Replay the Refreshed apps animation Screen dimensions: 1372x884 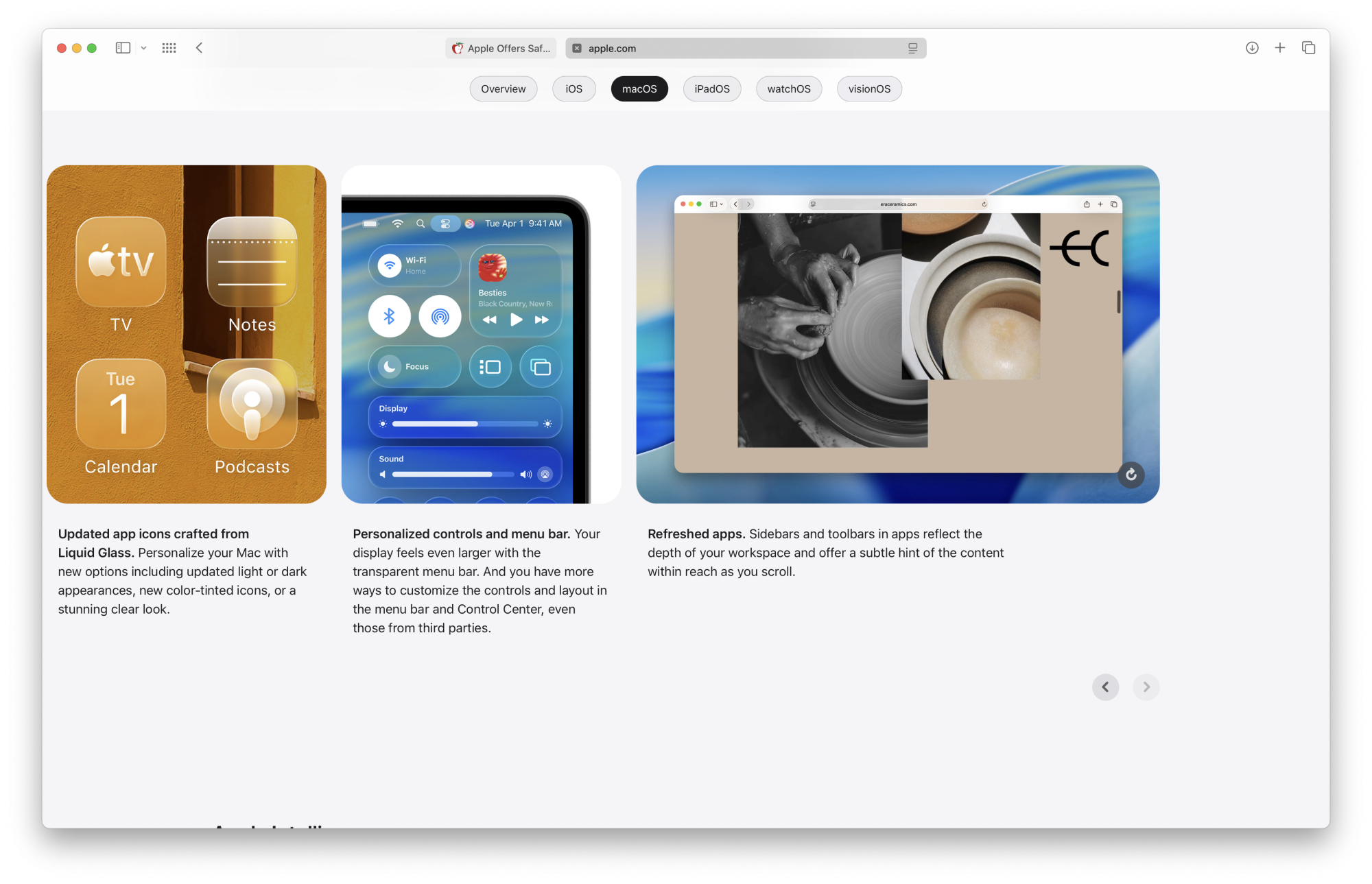1131,475
